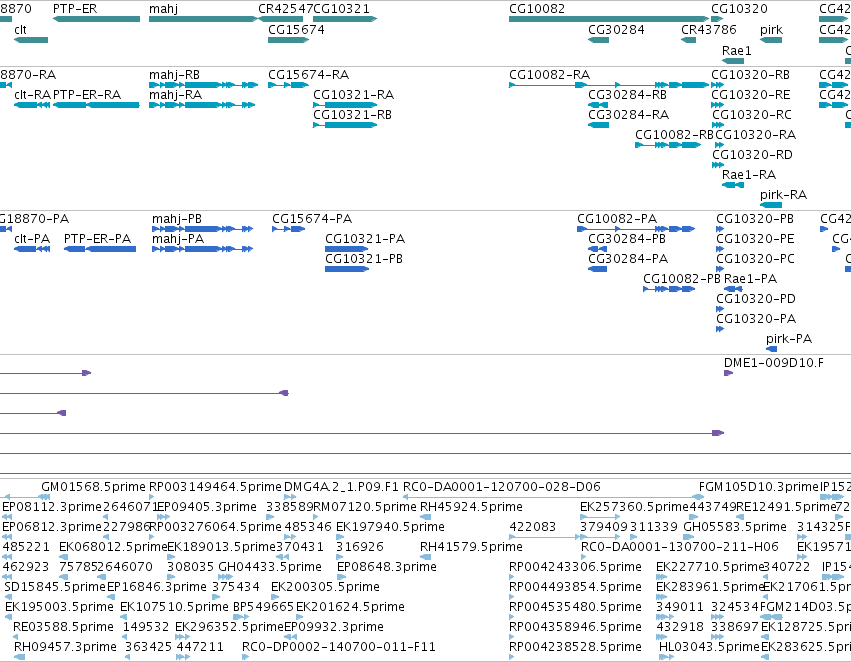Select the RH41579.5prime EST label
Viewport: 851px width, 662px height.
coord(471,547)
